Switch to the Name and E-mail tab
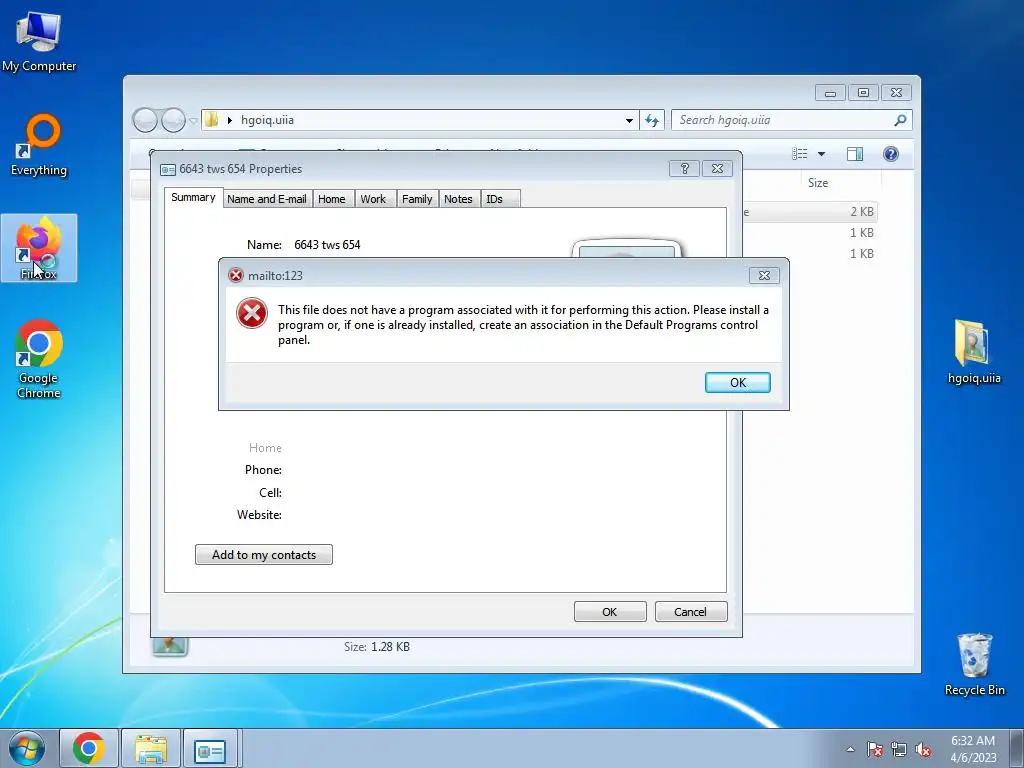1024x768 pixels. pyautogui.click(x=266, y=199)
